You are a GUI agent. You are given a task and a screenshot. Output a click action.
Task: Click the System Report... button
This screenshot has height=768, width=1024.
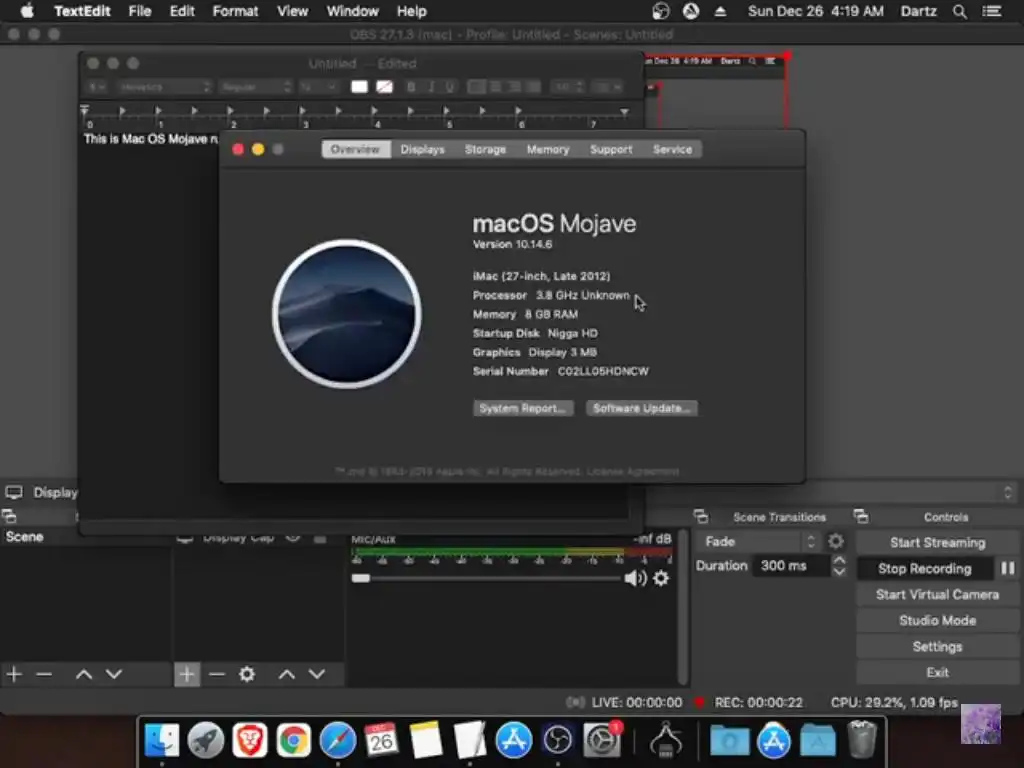523,408
